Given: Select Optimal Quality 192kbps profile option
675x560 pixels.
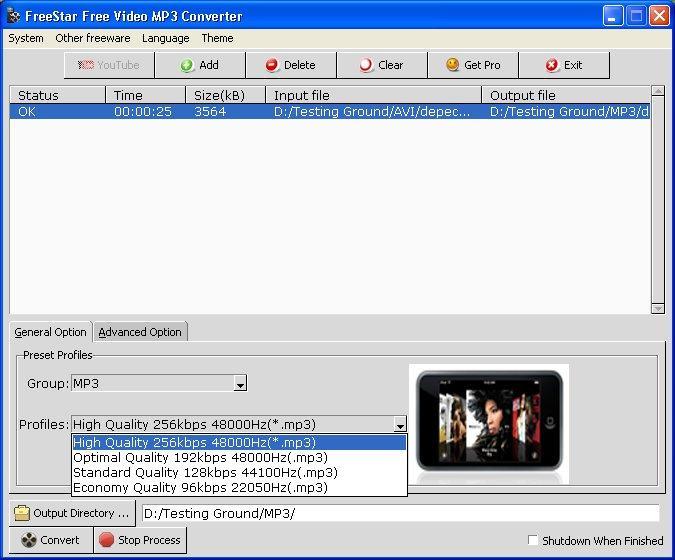Looking at the screenshot, I should [x=239, y=458].
